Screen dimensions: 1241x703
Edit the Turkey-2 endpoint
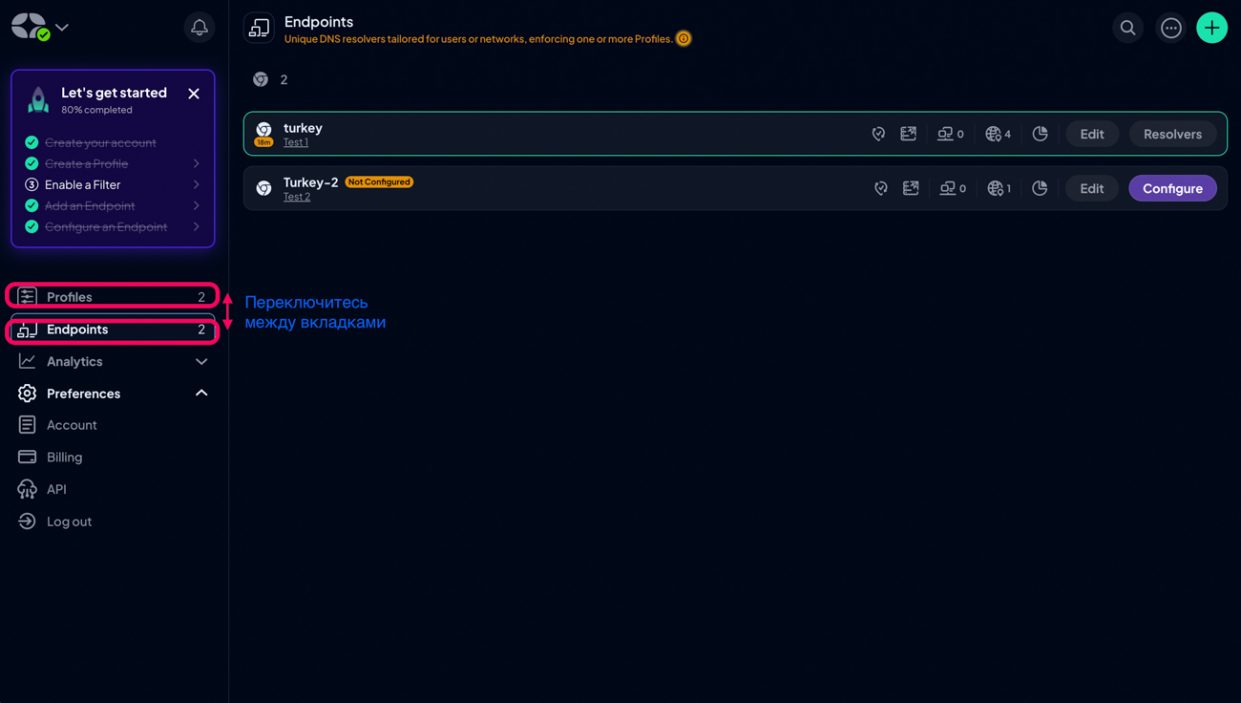tap(1092, 188)
